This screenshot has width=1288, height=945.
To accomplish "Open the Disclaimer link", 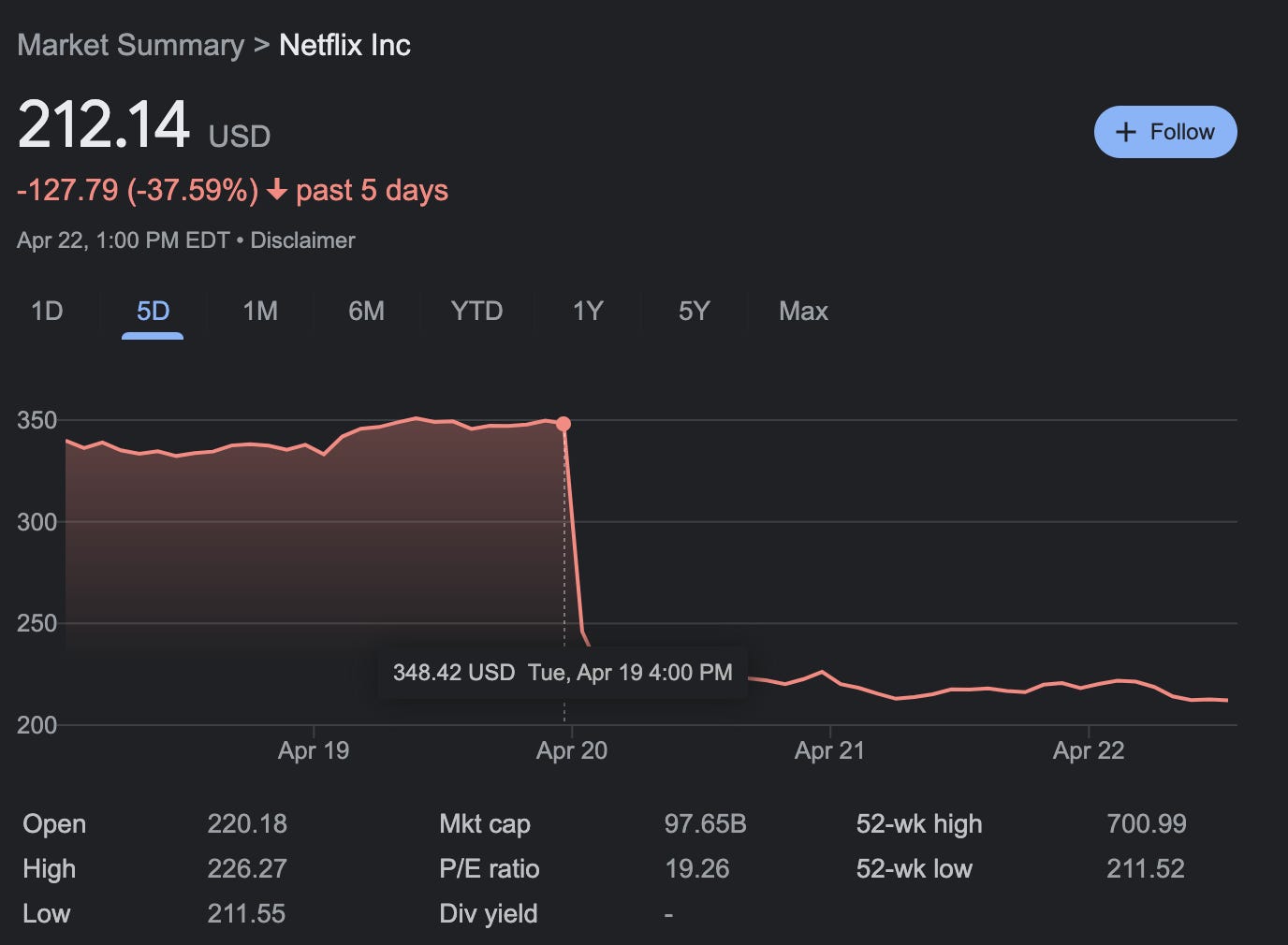I will (x=302, y=240).
